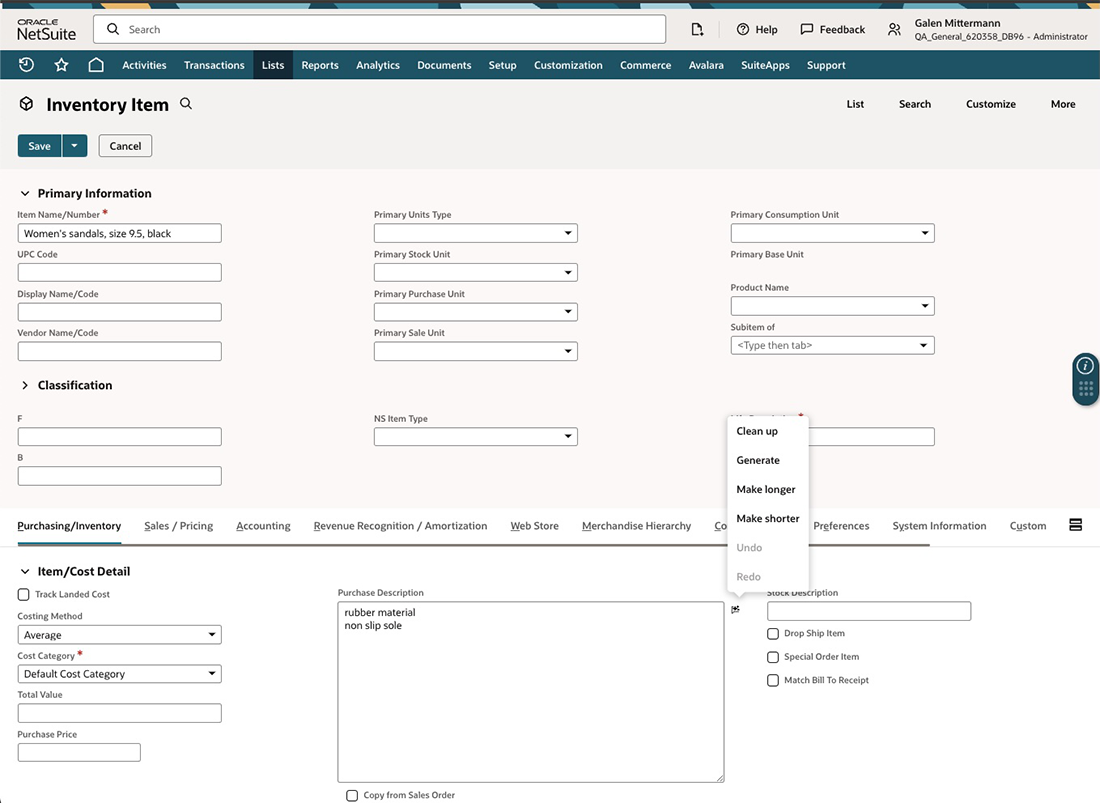Open the Recent Records history icon

(27, 65)
